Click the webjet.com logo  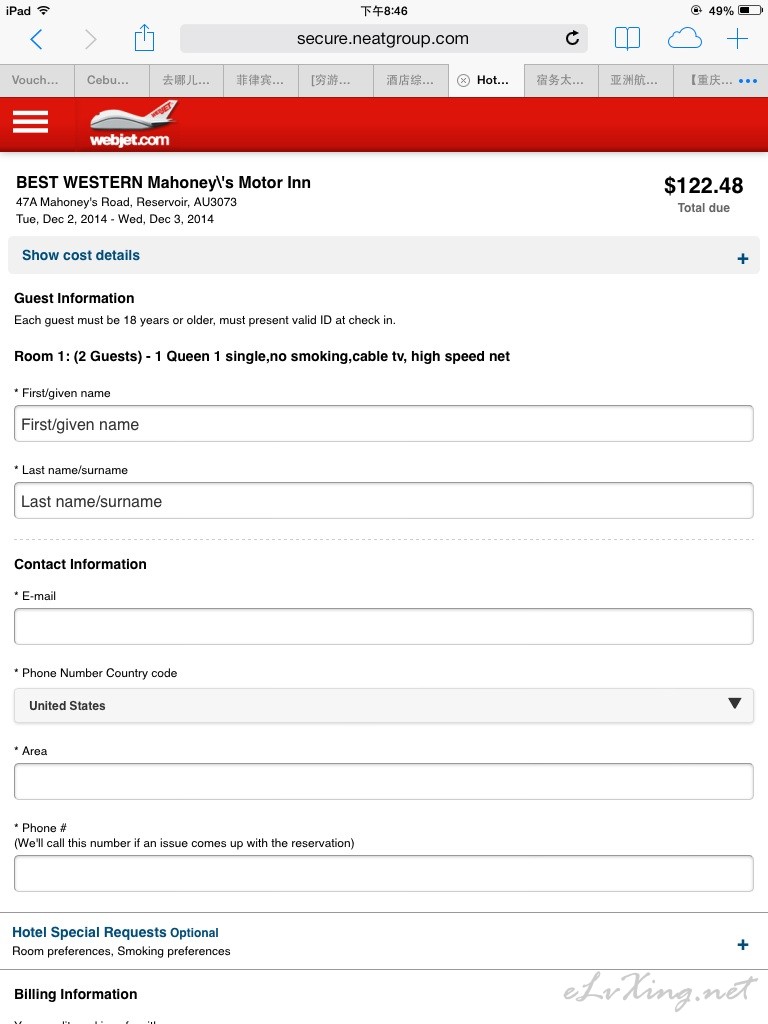[x=133, y=124]
